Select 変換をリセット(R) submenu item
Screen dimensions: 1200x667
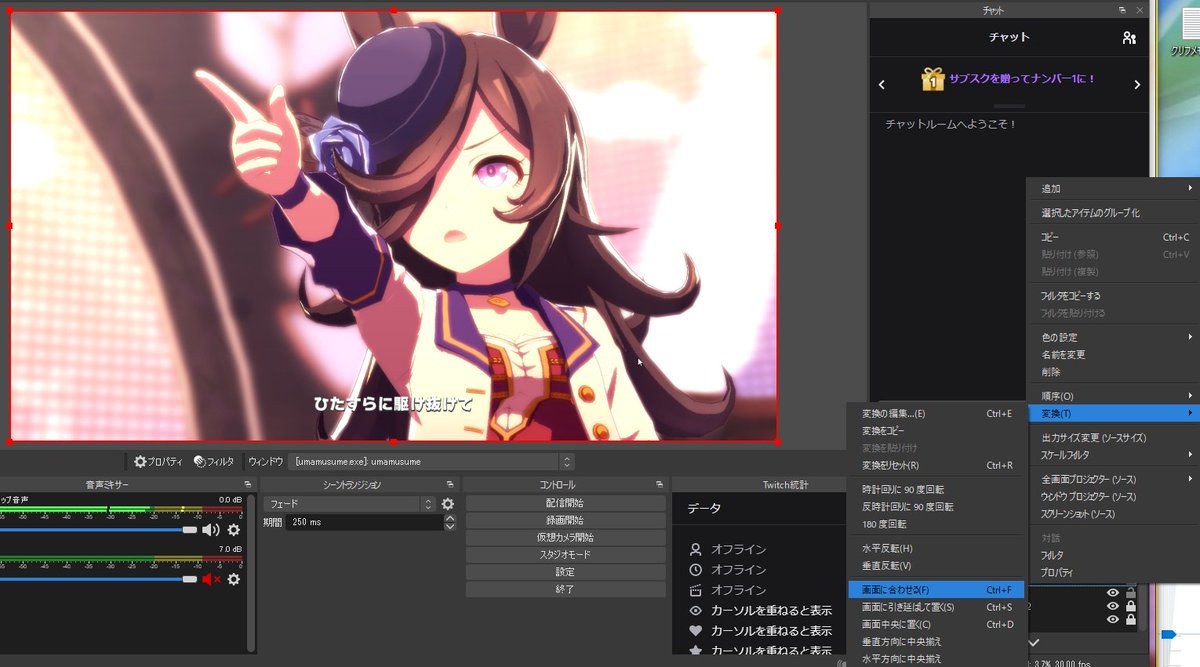pos(936,465)
